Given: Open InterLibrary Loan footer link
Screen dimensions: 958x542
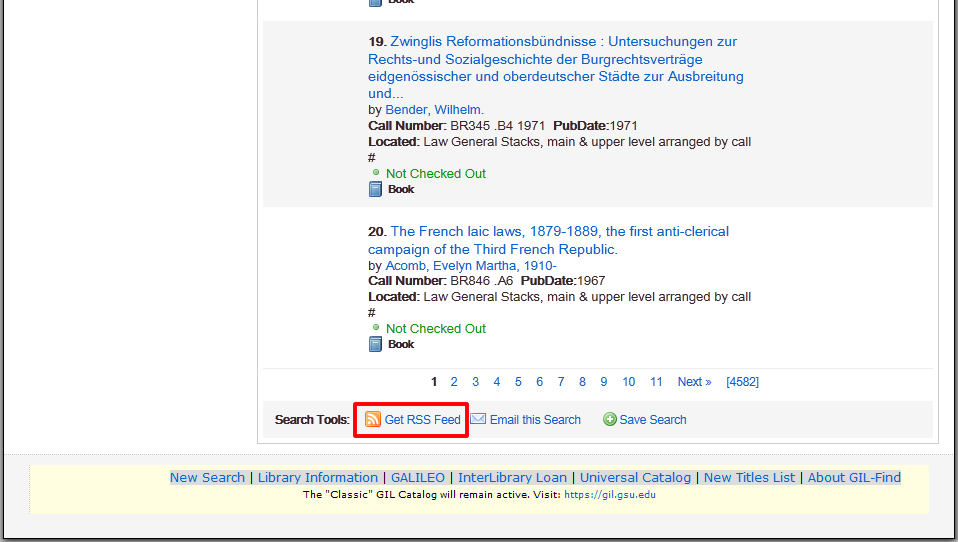Looking at the screenshot, I should 513,478.
